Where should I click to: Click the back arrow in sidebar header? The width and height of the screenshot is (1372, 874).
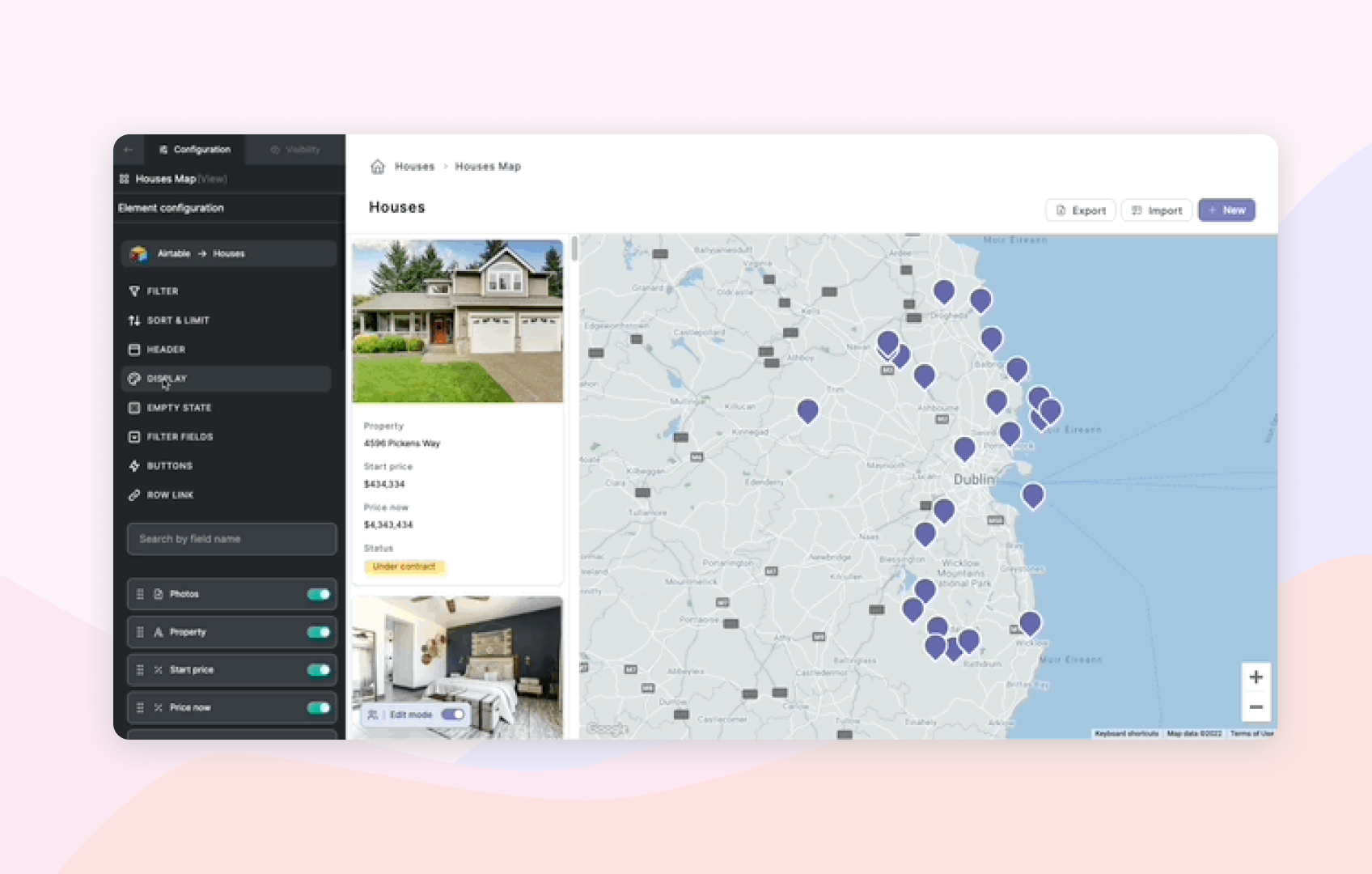pos(129,150)
